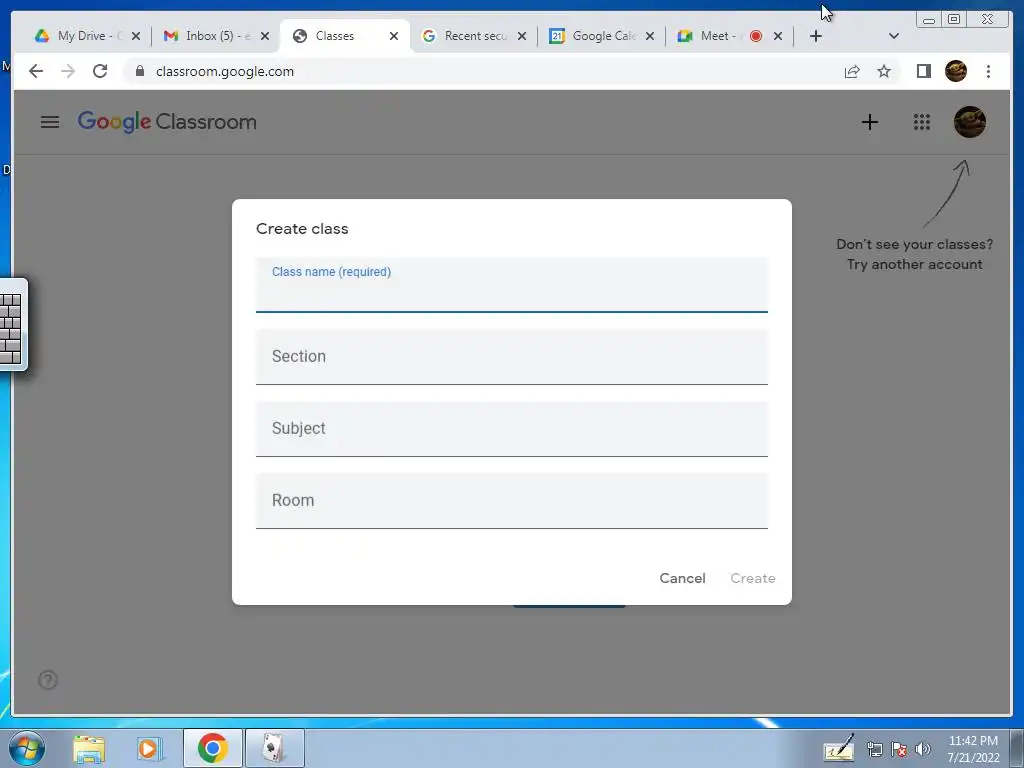Viewport: 1024px width, 768px height.
Task: Click into the Section field
Action: 511,357
